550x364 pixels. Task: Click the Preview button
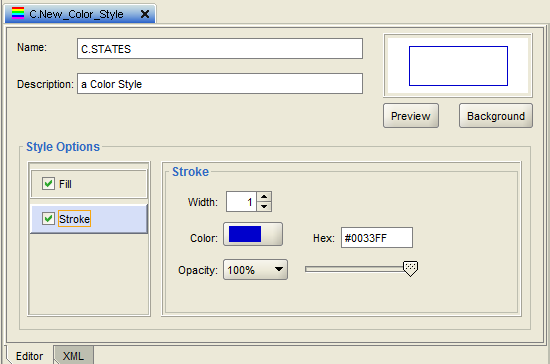point(411,116)
